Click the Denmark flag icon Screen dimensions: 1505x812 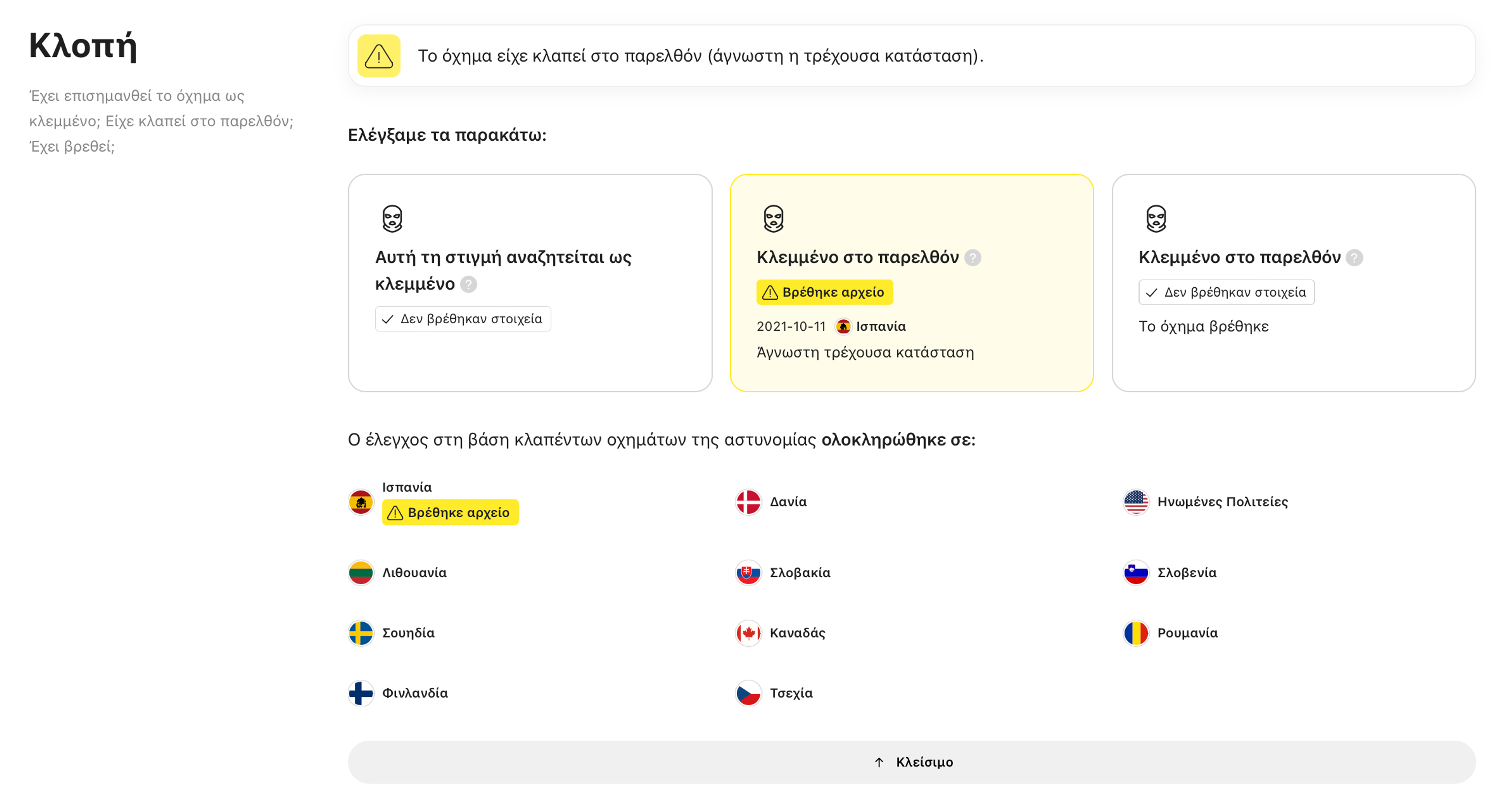[748, 502]
